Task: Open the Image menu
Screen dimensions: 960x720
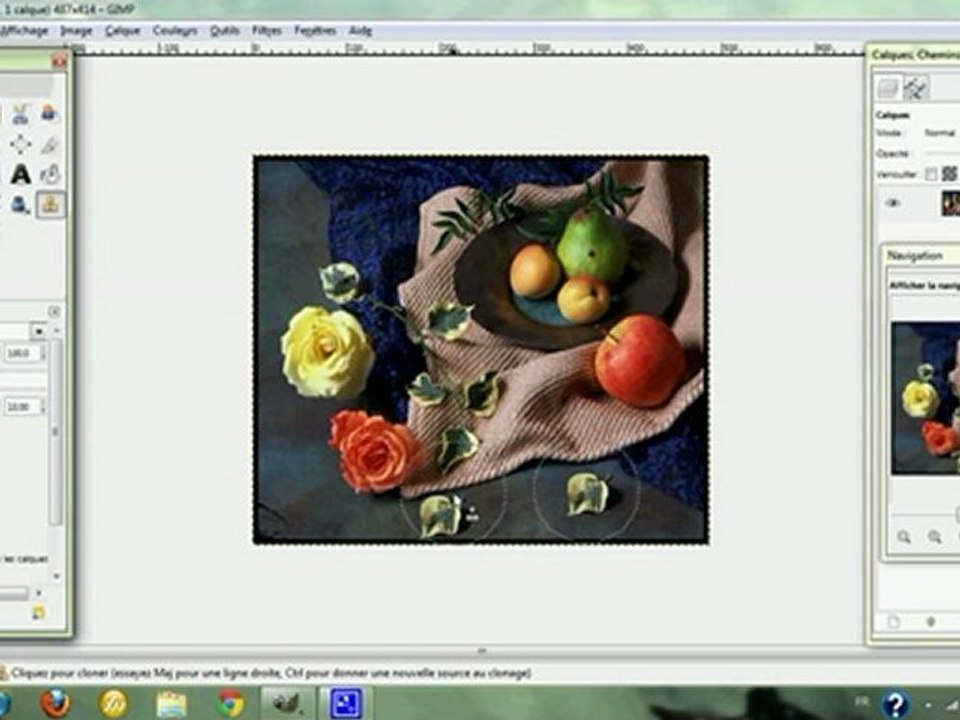Action: point(76,30)
